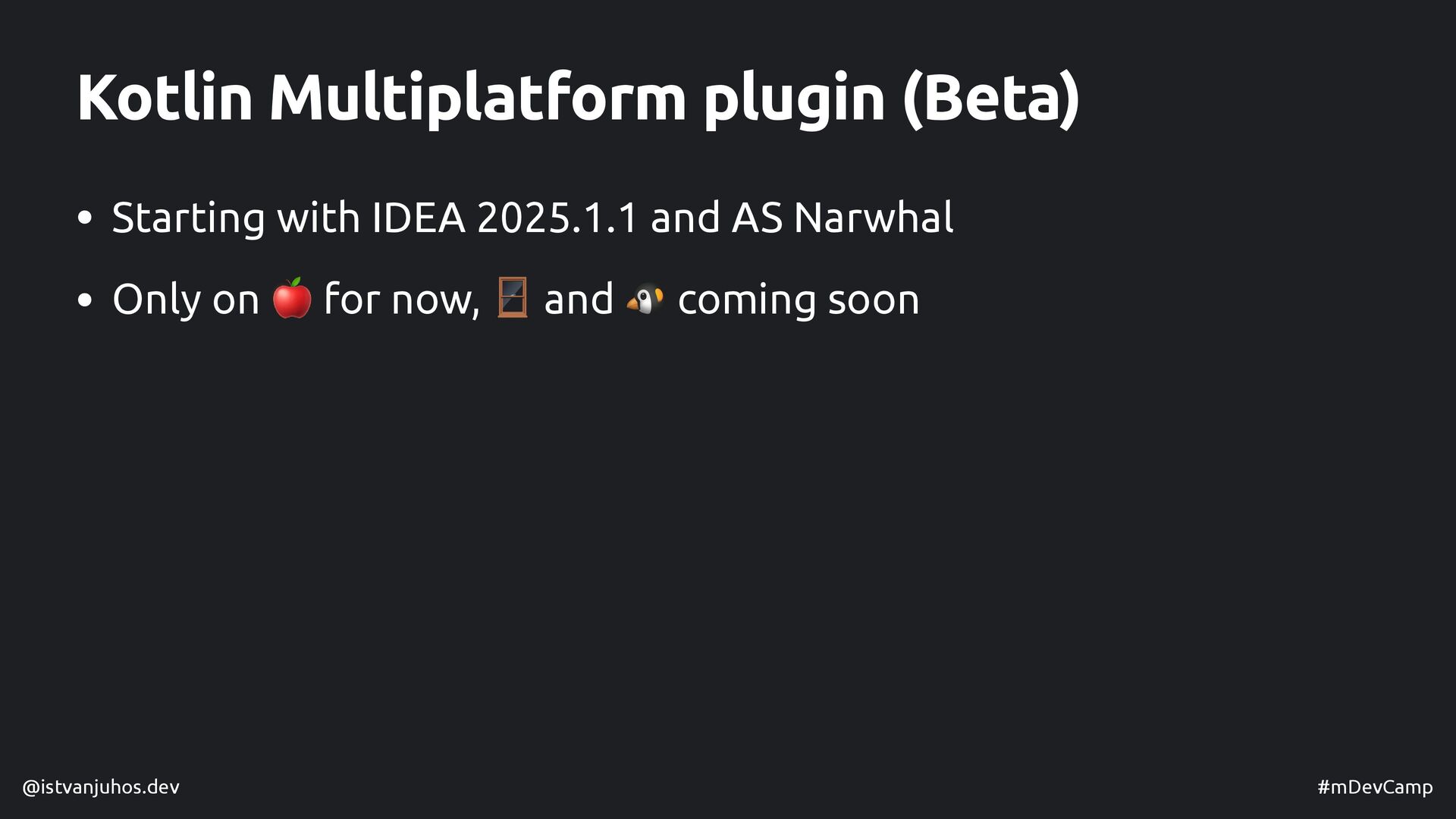1456x819 pixels.
Task: Click "Multiplatform" in the slide title
Action: tap(478, 97)
